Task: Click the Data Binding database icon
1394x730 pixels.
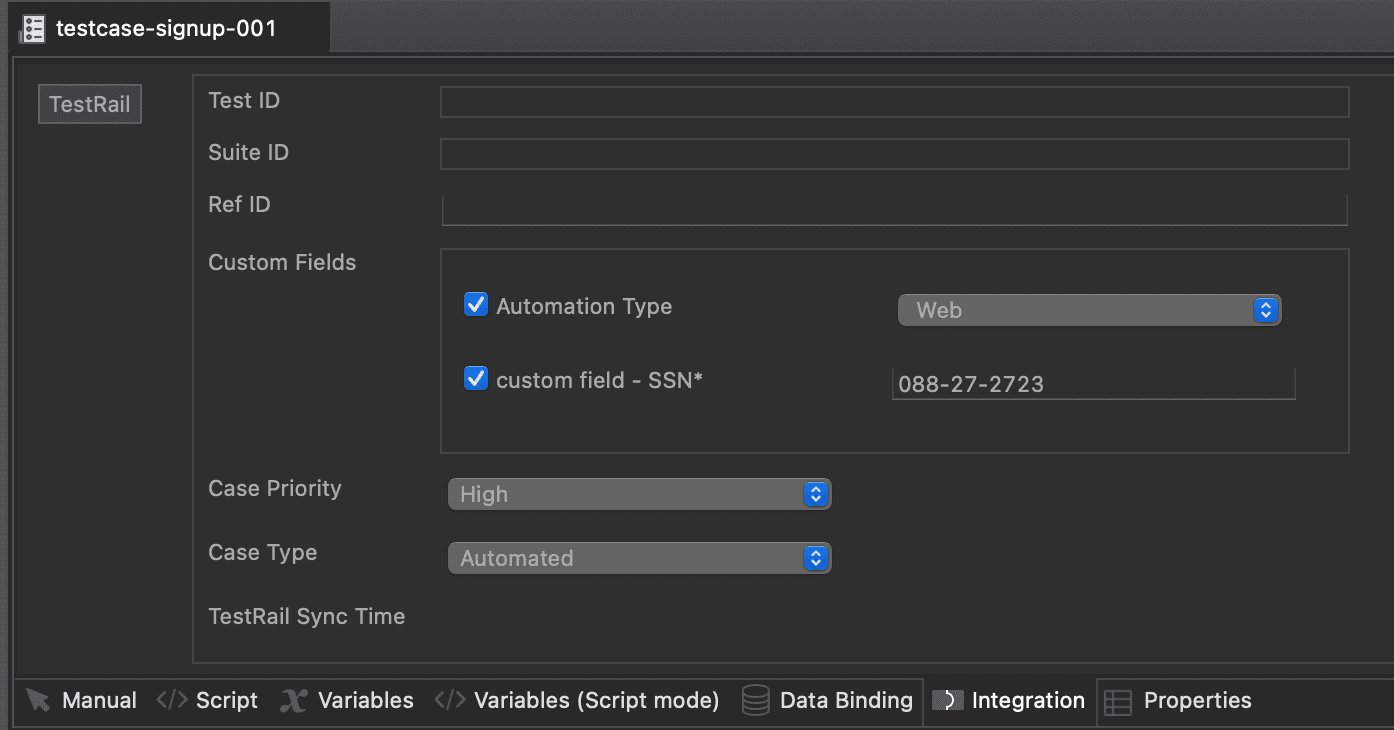Action: coord(755,701)
